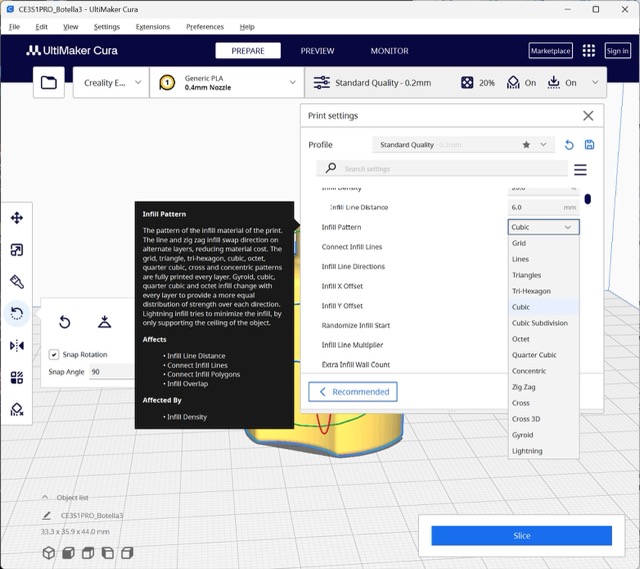
Task: Click the Search settings field
Action: click(442, 169)
